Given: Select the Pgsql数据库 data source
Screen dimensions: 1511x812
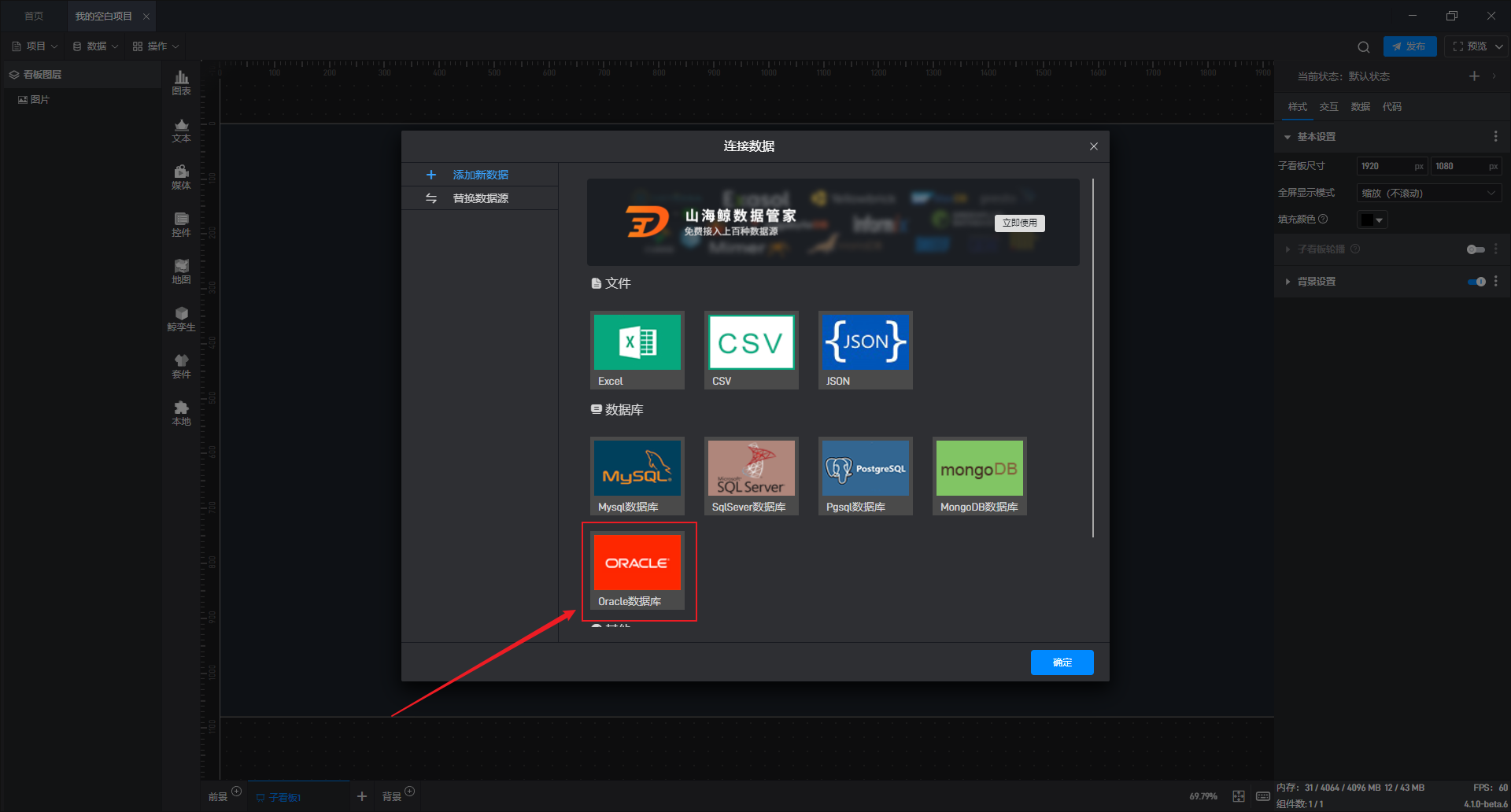Looking at the screenshot, I should (866, 476).
